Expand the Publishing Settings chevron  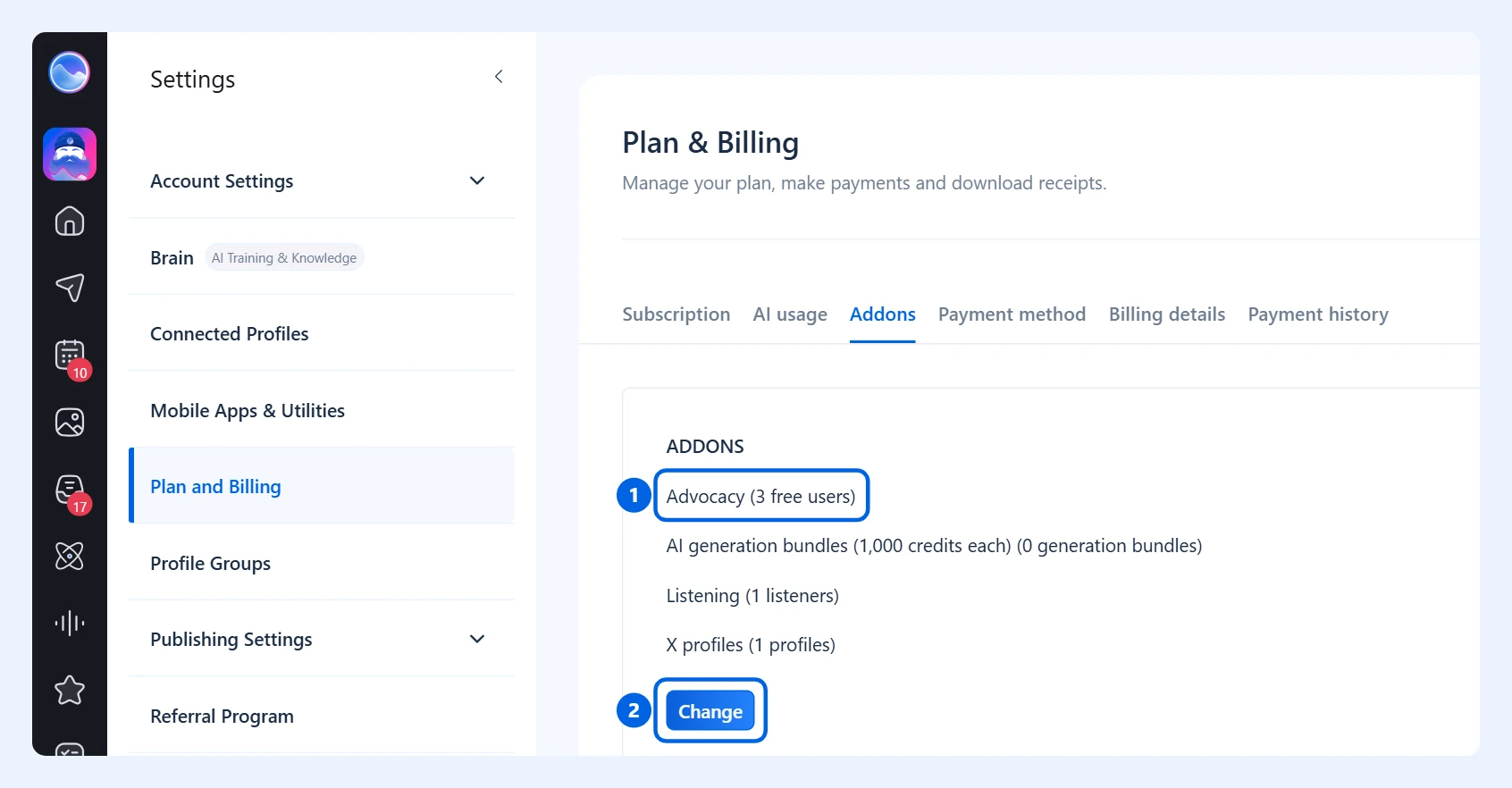point(477,639)
